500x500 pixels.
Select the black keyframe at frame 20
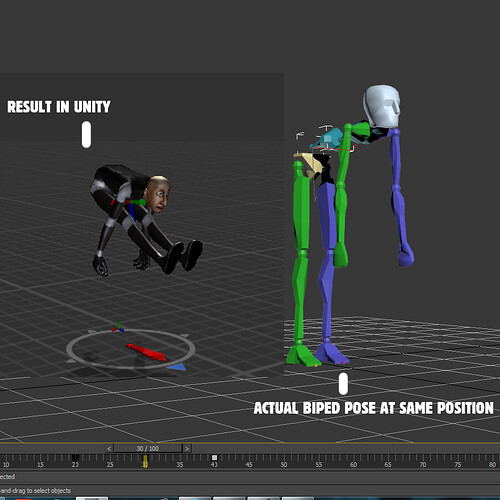pos(76,457)
